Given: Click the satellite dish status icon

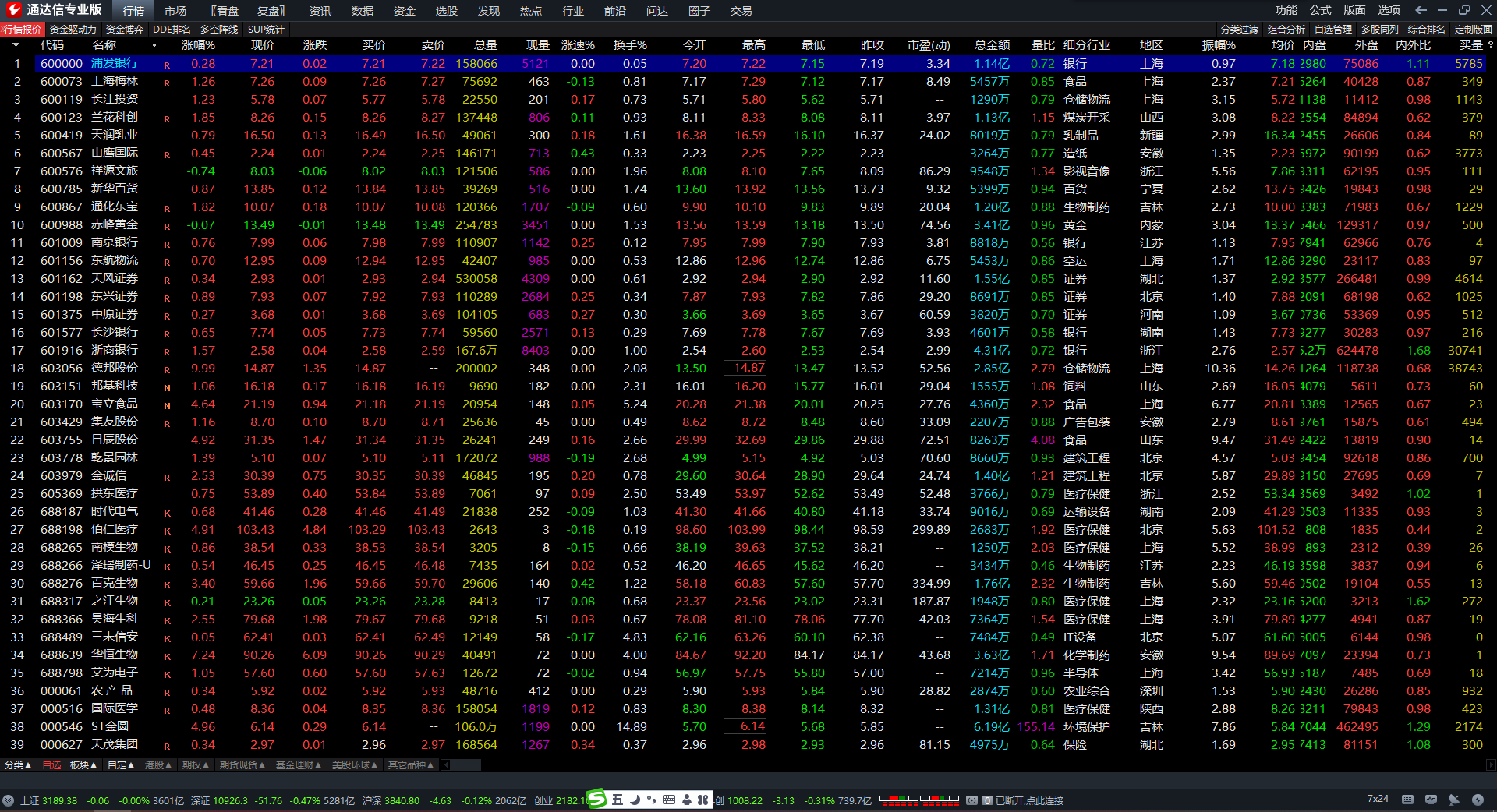Looking at the screenshot, I should (x=1454, y=800).
